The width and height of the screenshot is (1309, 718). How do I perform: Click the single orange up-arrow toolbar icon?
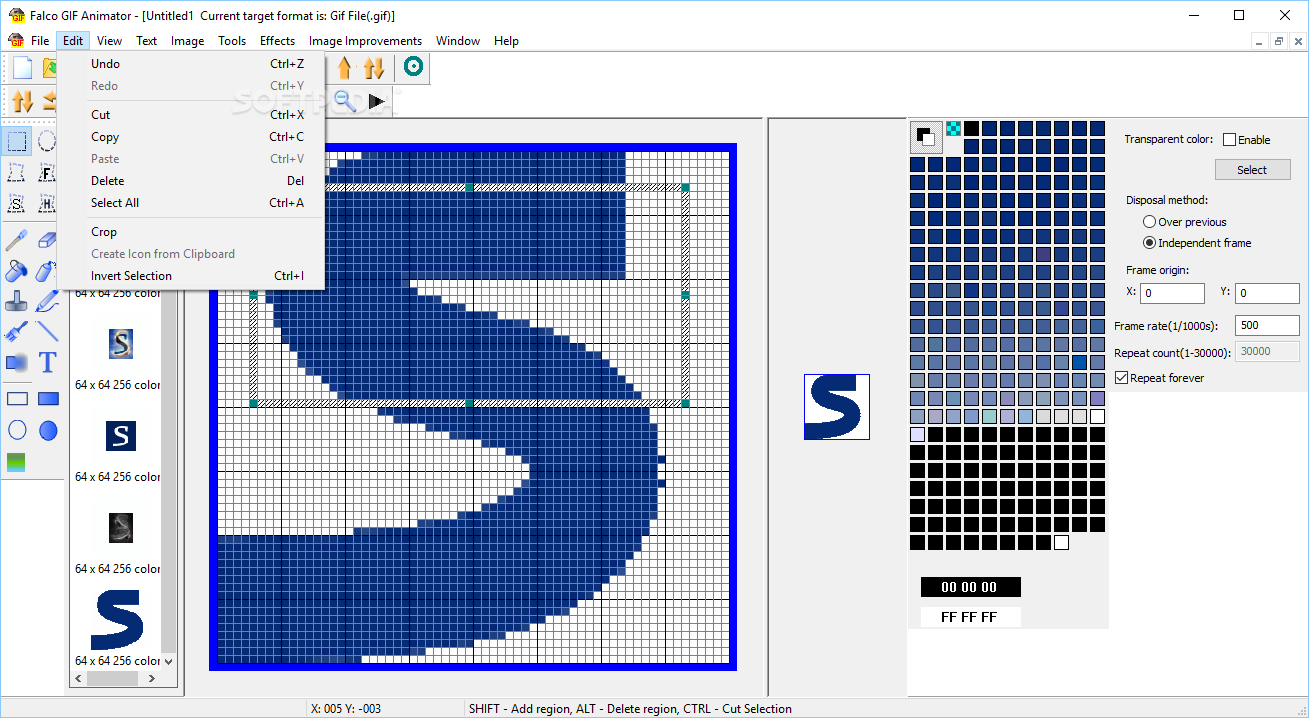coord(345,68)
